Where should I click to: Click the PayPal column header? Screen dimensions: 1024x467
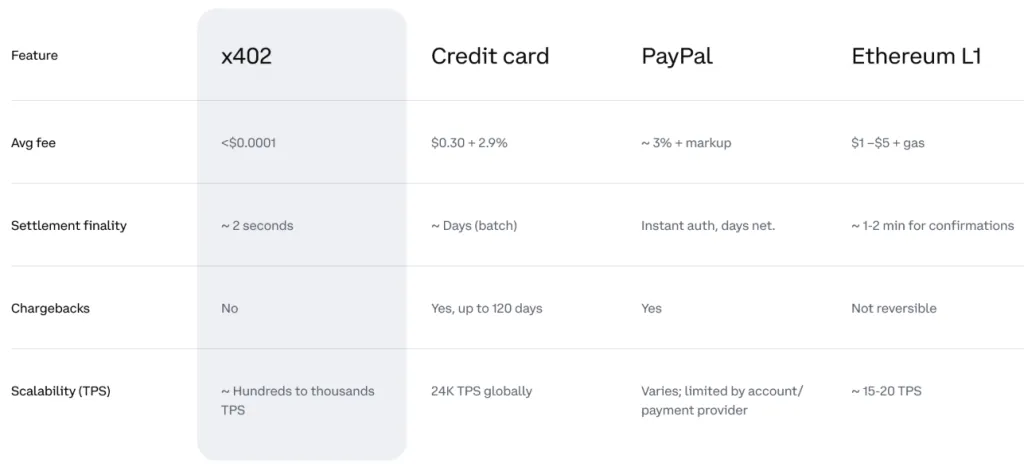677,56
